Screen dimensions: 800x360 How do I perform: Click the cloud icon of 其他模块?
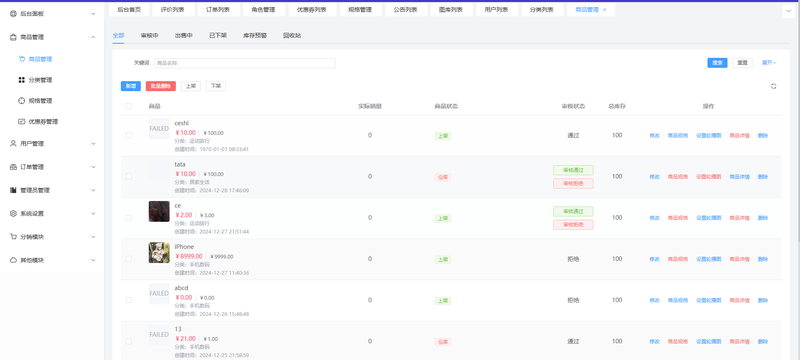[13, 260]
